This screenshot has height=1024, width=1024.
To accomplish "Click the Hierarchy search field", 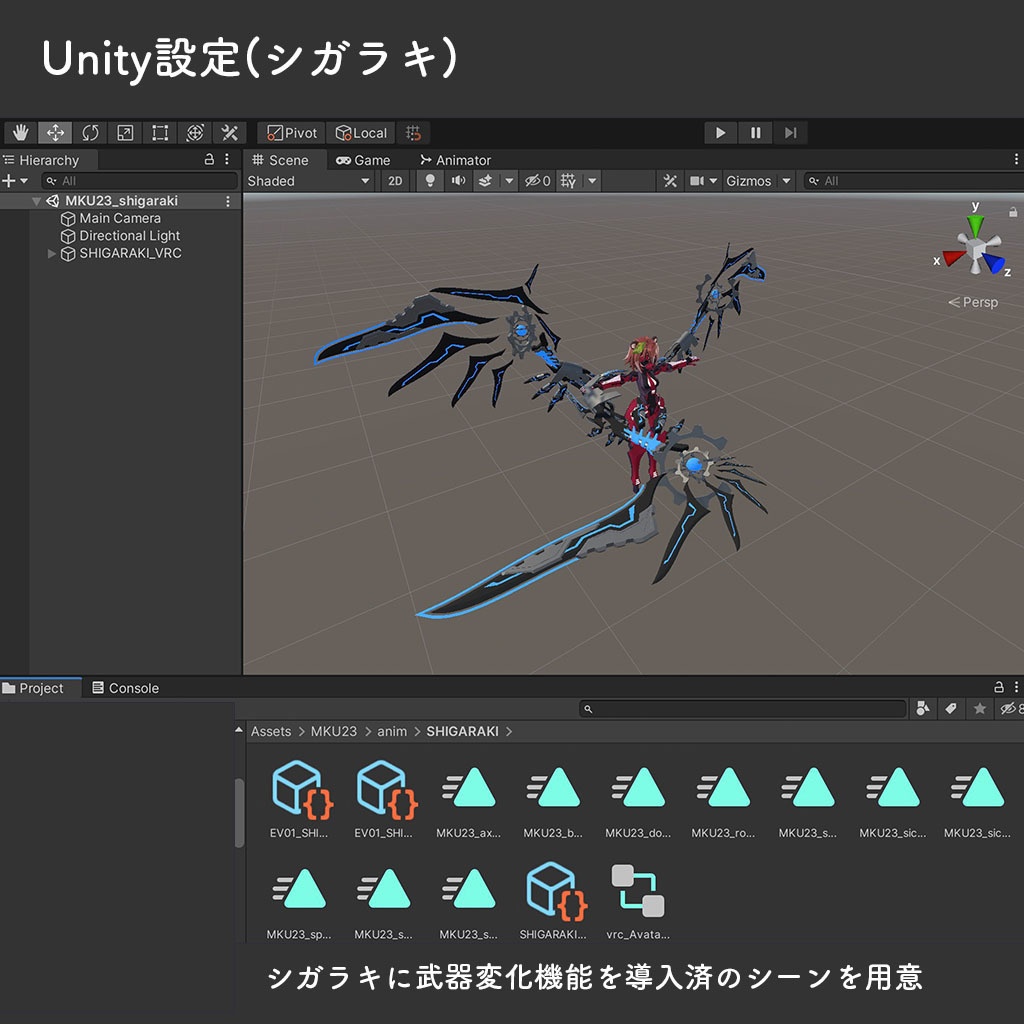I will (x=139, y=181).
